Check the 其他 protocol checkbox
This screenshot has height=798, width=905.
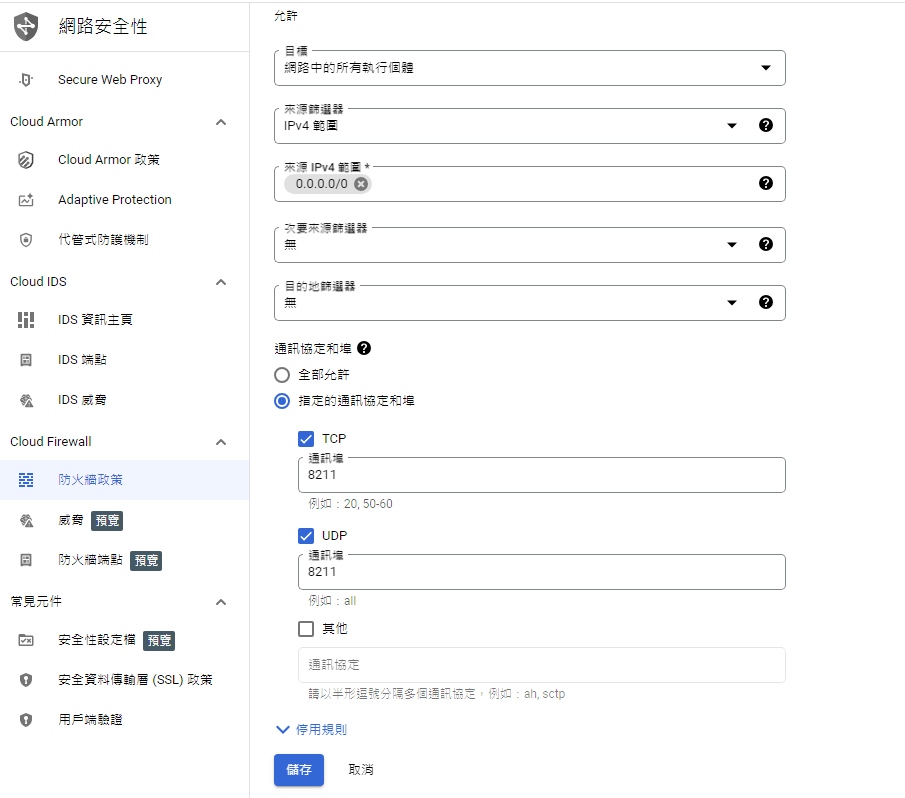306,629
